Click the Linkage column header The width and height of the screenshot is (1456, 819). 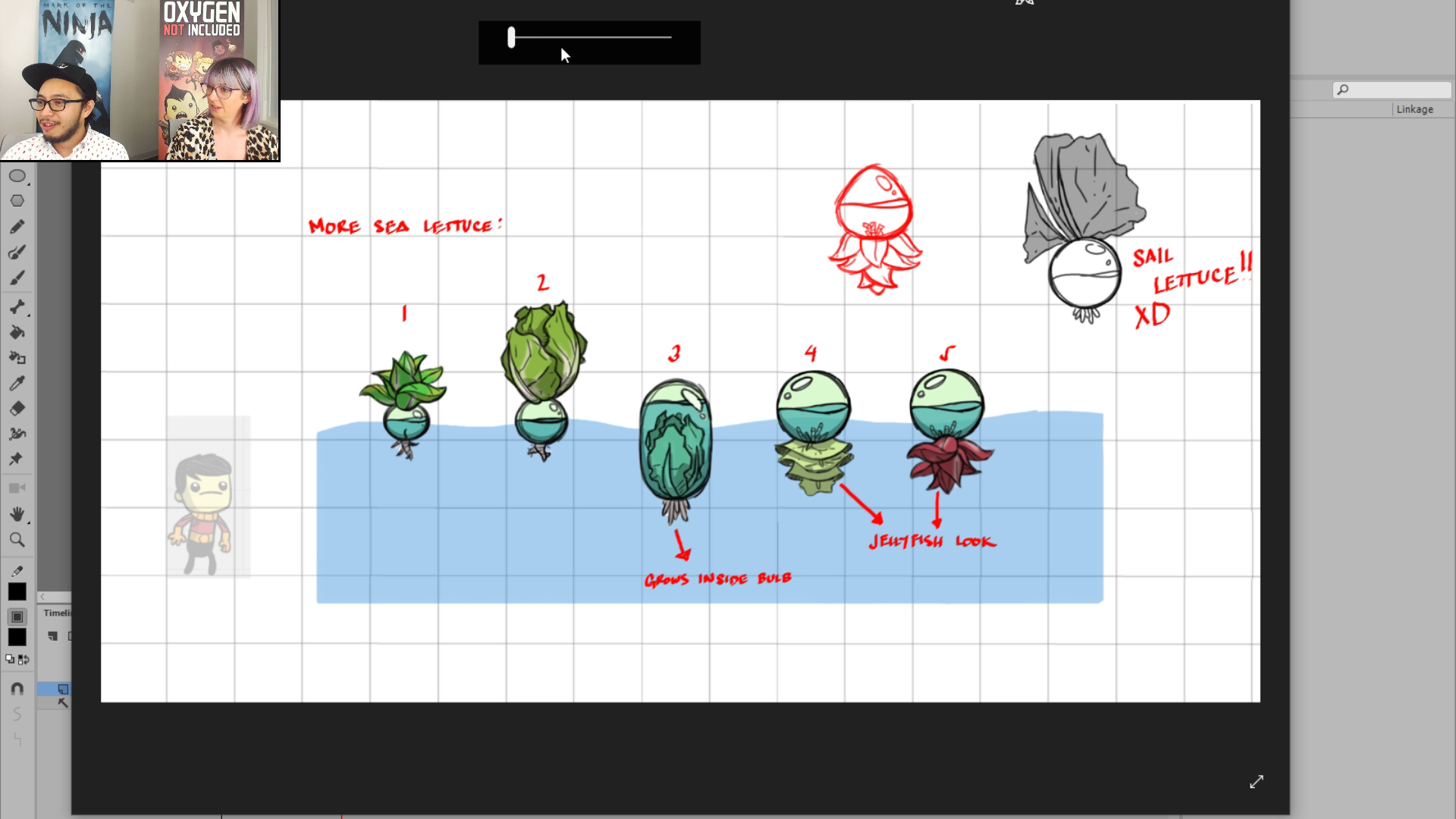(1414, 109)
